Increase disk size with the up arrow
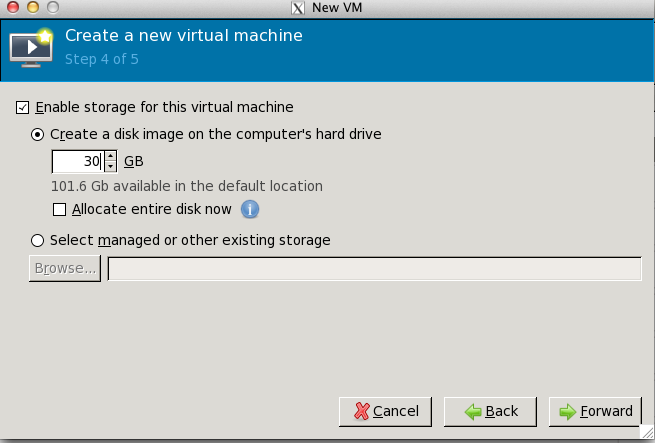Viewport: 655px width, 443px height. tap(110, 156)
